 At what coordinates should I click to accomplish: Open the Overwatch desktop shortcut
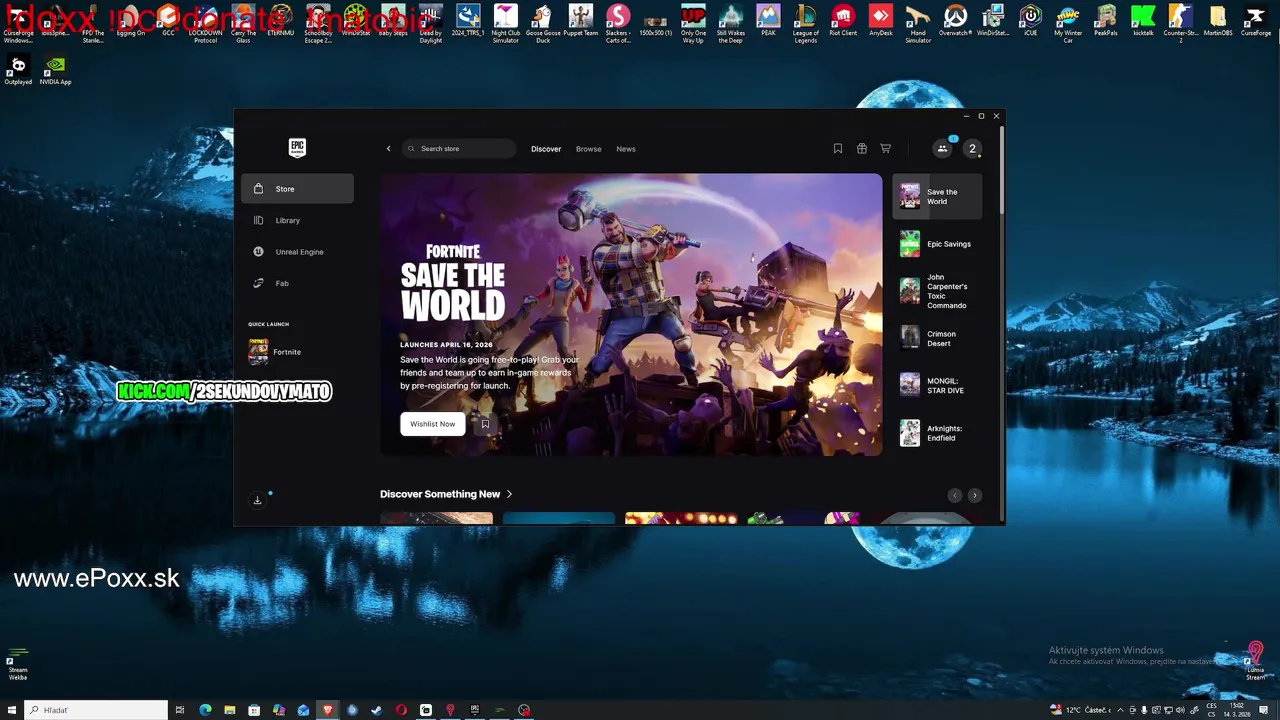point(956,21)
